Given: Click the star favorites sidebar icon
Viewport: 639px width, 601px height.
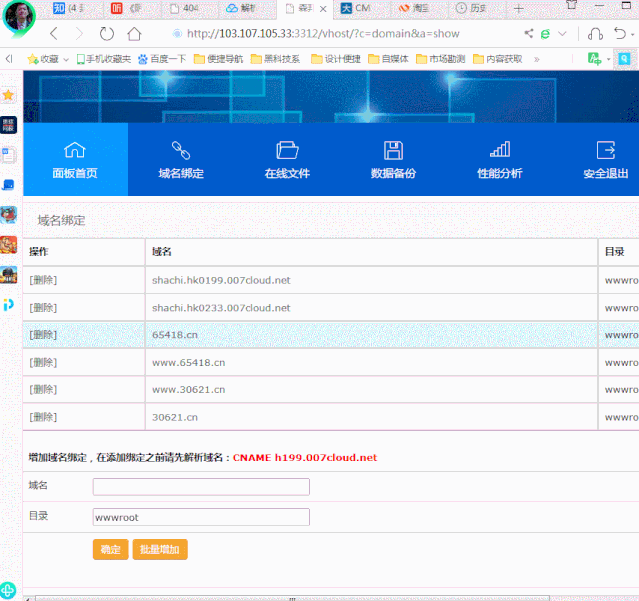Looking at the screenshot, I should pyautogui.click(x=9, y=95).
